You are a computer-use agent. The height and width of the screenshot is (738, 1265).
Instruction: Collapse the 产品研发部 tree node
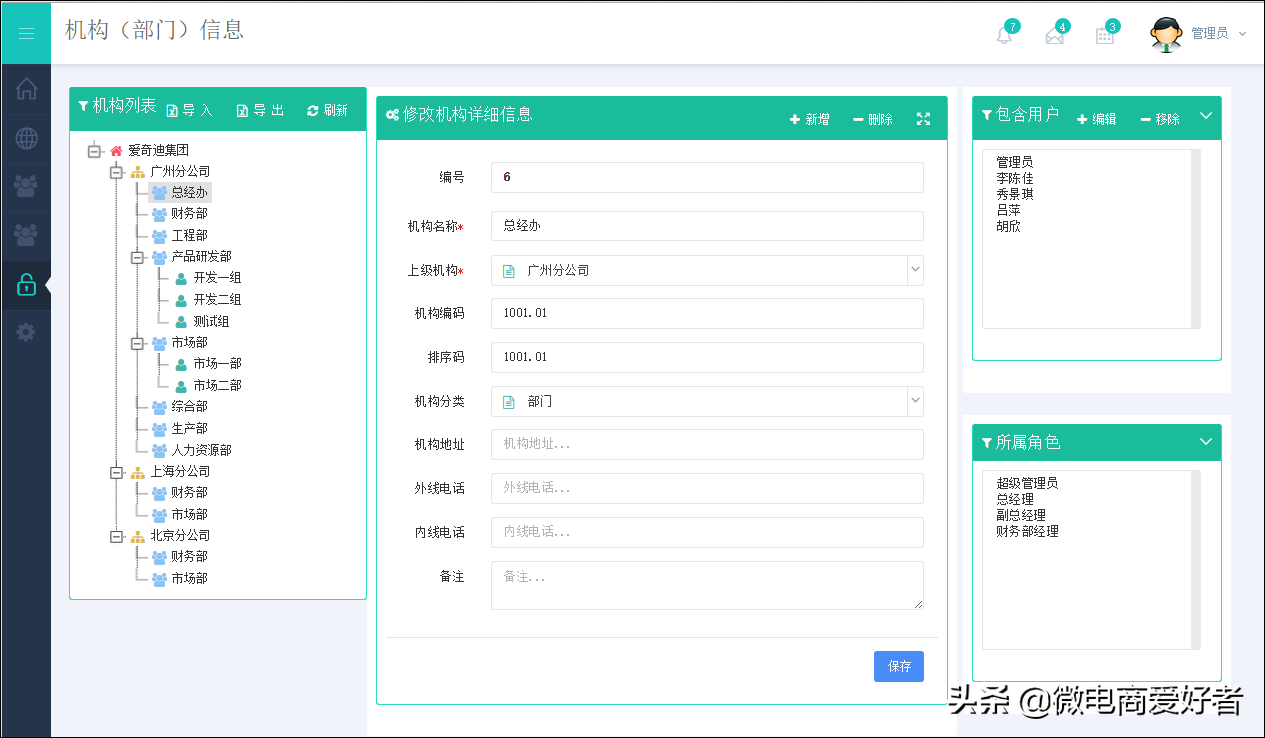point(138,257)
